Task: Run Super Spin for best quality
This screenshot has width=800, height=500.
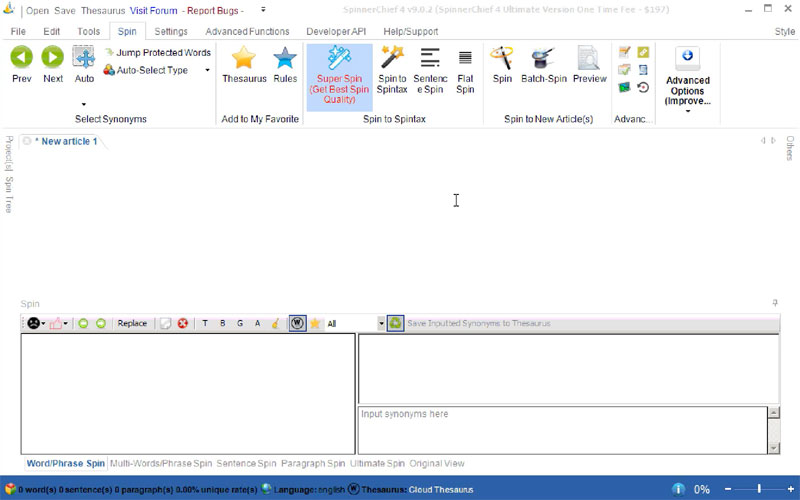Action: pos(339,77)
